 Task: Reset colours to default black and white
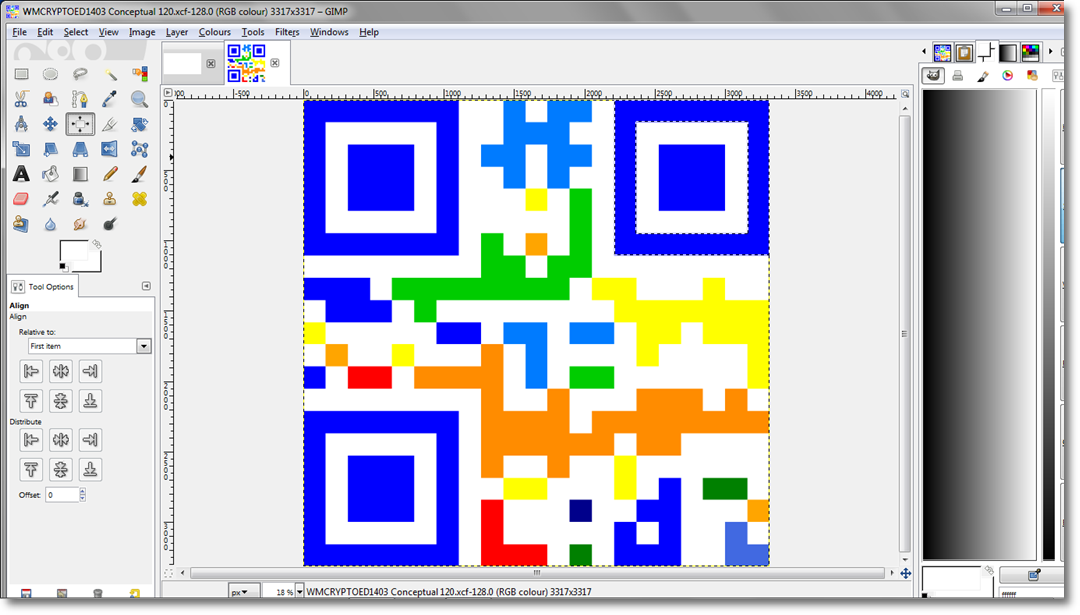tap(63, 267)
